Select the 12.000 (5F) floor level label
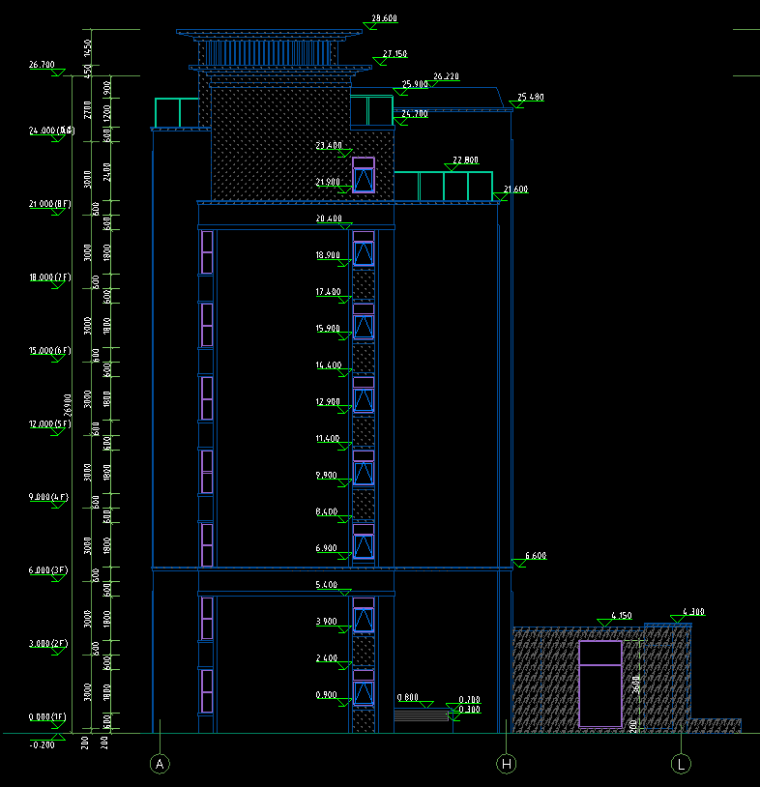The image size is (760, 787). coord(50,424)
